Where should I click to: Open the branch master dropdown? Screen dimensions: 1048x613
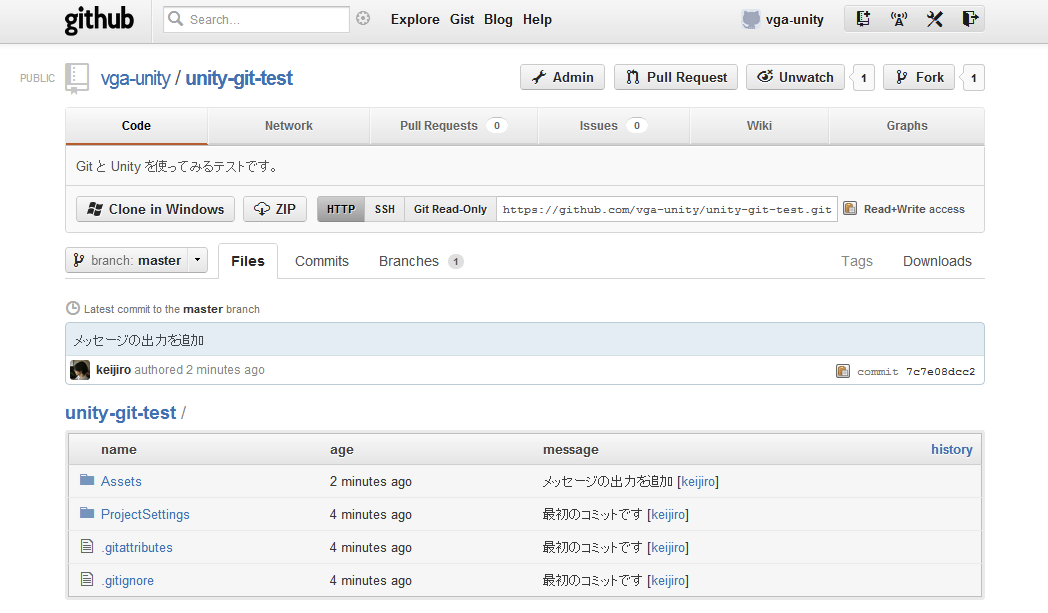pyautogui.click(x=136, y=260)
